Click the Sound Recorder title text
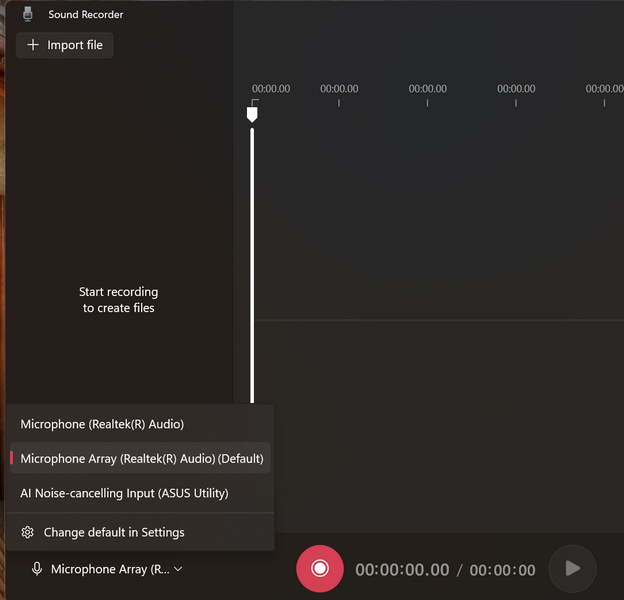The image size is (624, 600). tap(86, 15)
